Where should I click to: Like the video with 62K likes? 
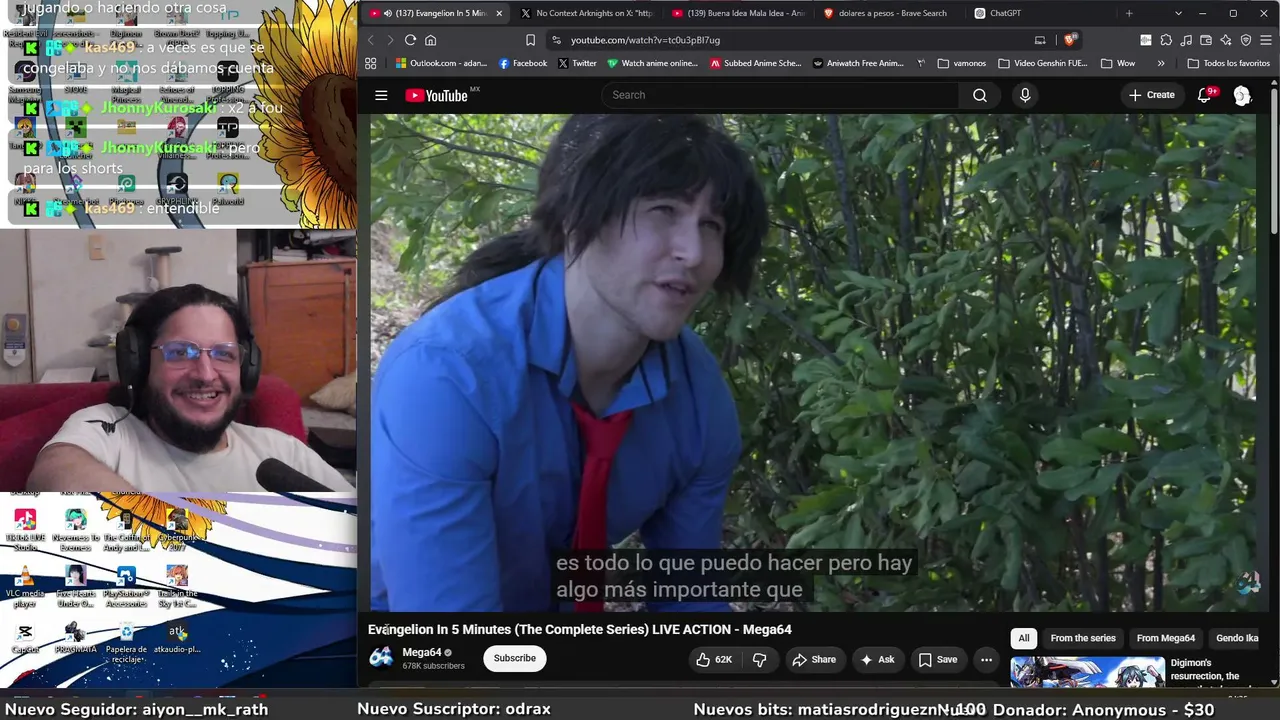click(x=714, y=659)
